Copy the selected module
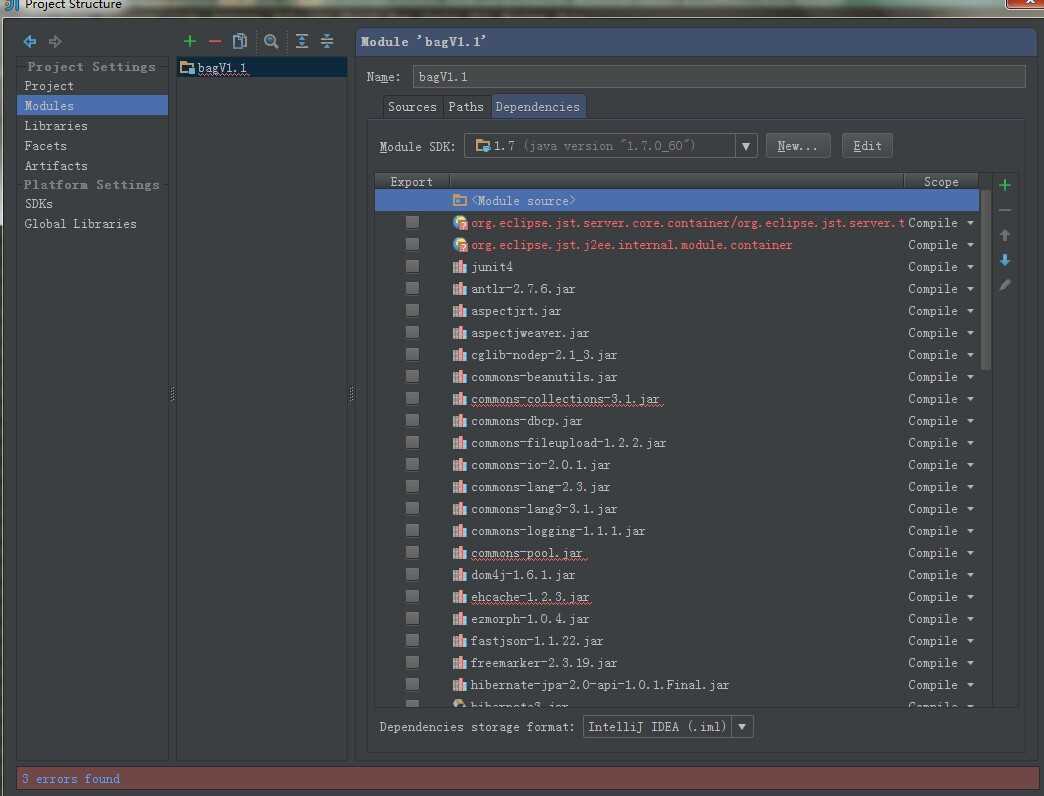Image resolution: width=1044 pixels, height=796 pixels. point(240,41)
